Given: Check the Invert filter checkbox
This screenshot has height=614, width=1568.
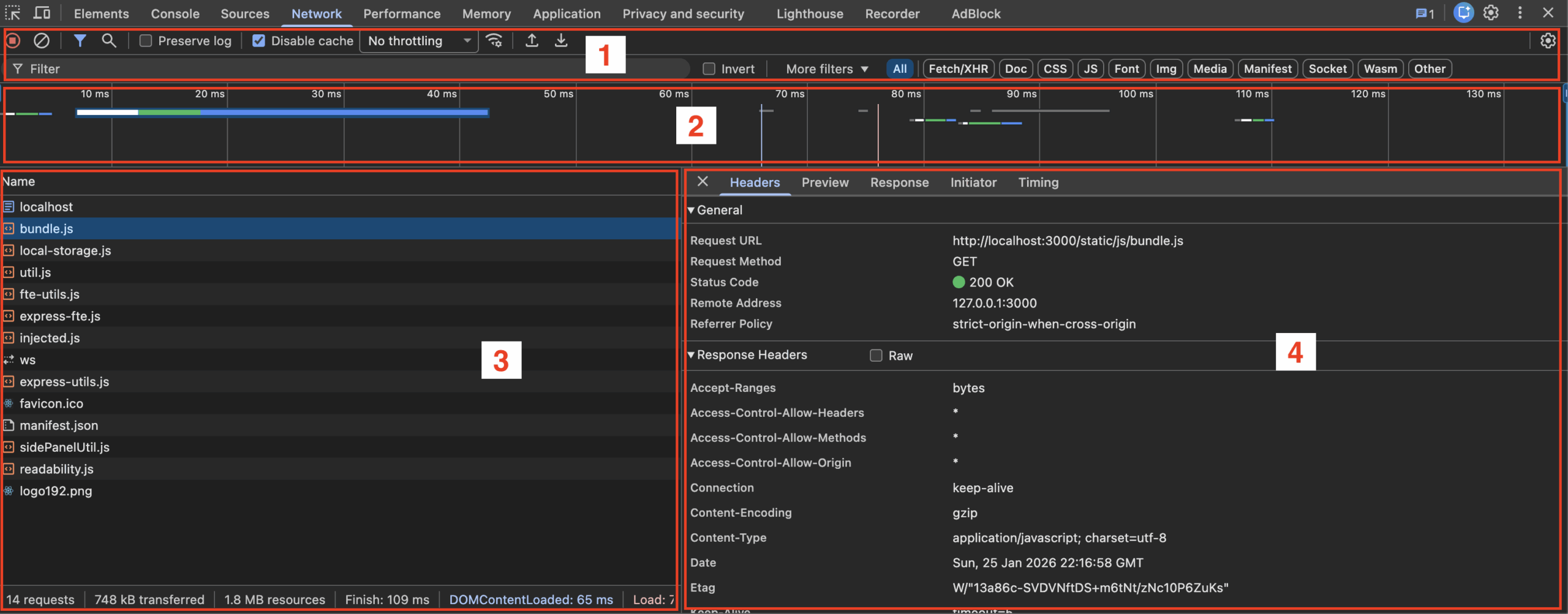Looking at the screenshot, I should coord(709,69).
